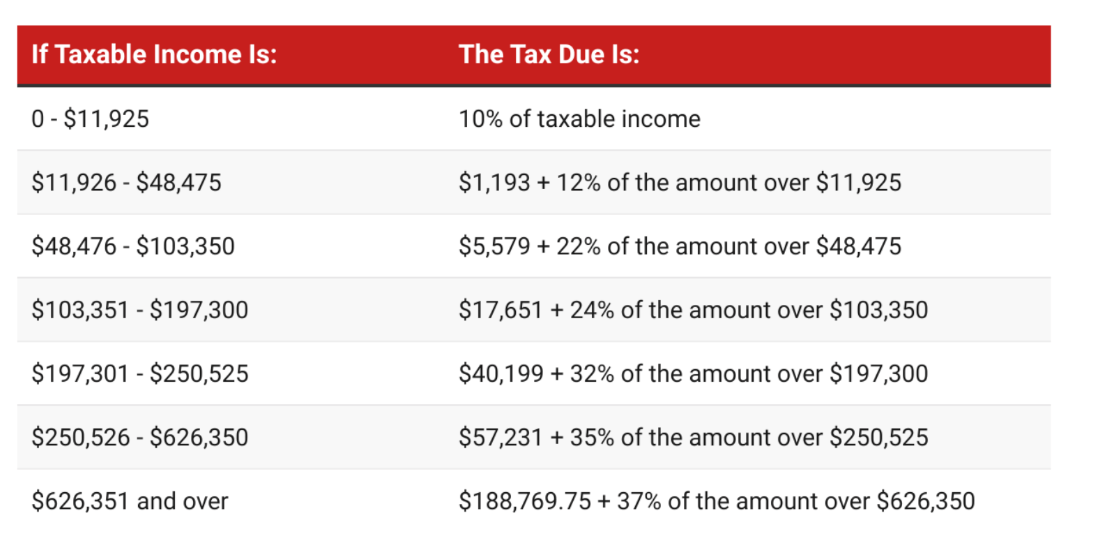Select the "$250,526 - $626,350" income range

pyautogui.click(x=140, y=437)
